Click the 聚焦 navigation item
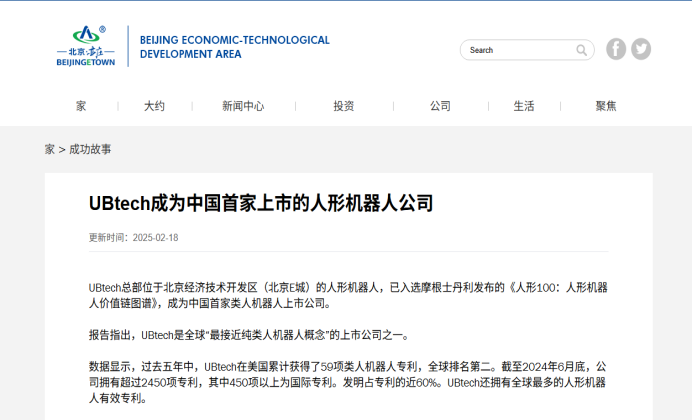Image resolution: width=692 pixels, height=420 pixels. click(x=606, y=106)
